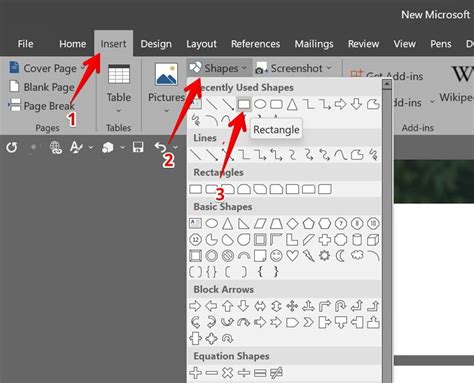Open the Mailings tab

(314, 44)
